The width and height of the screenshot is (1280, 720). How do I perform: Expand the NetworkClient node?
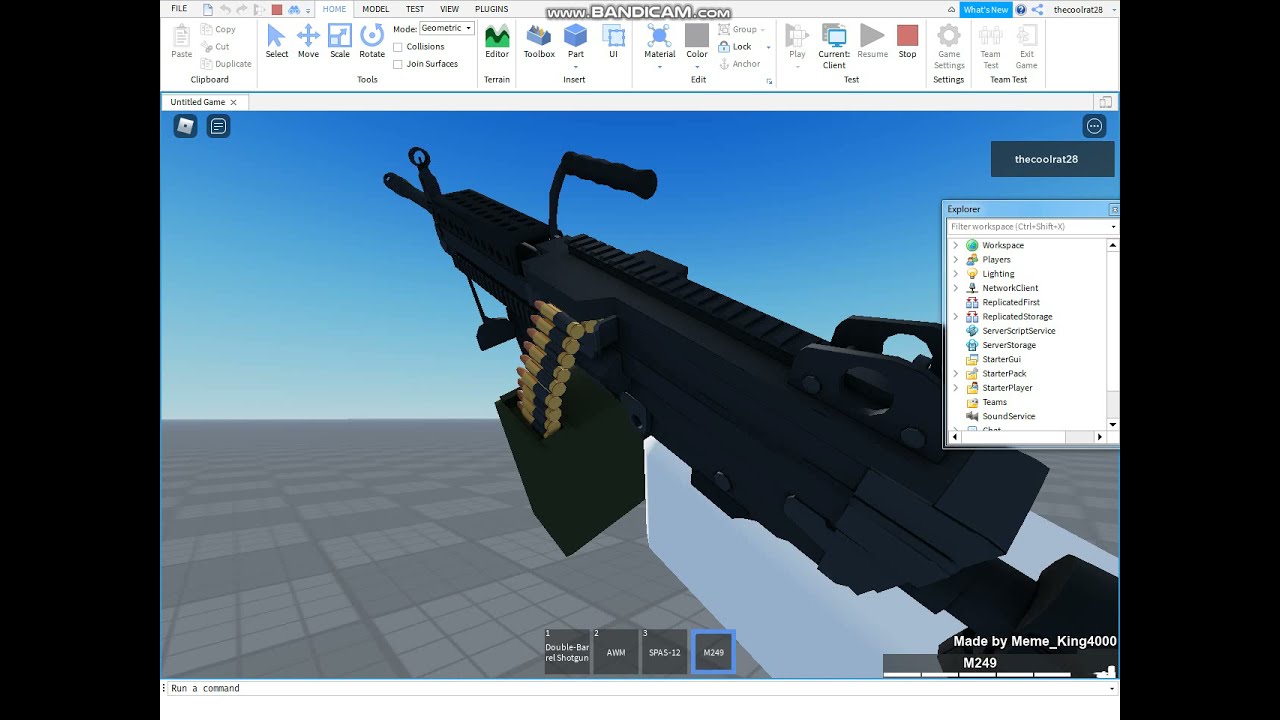(x=955, y=288)
